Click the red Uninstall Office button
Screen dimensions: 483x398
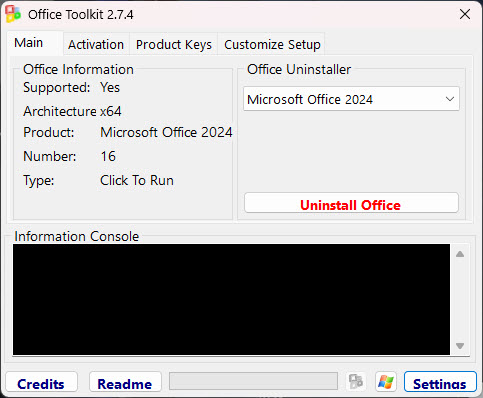pos(351,203)
